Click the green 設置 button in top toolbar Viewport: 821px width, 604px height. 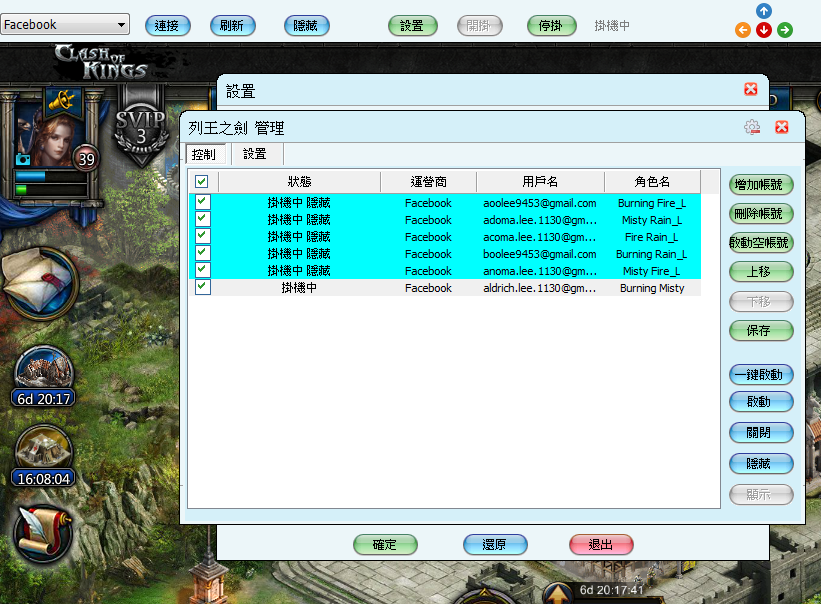(x=413, y=26)
